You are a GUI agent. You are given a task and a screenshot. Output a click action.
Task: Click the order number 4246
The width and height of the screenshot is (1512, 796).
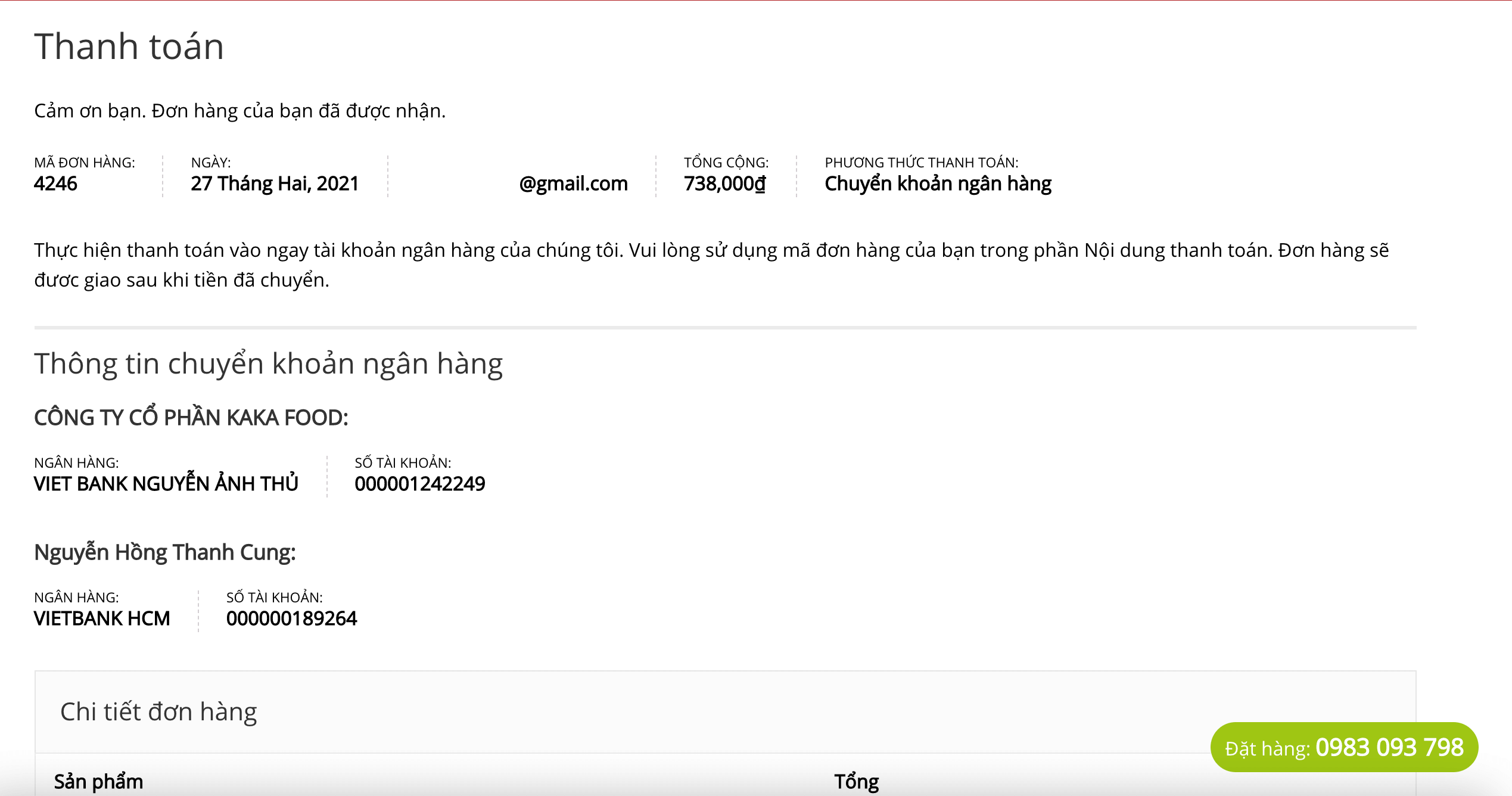coord(55,184)
